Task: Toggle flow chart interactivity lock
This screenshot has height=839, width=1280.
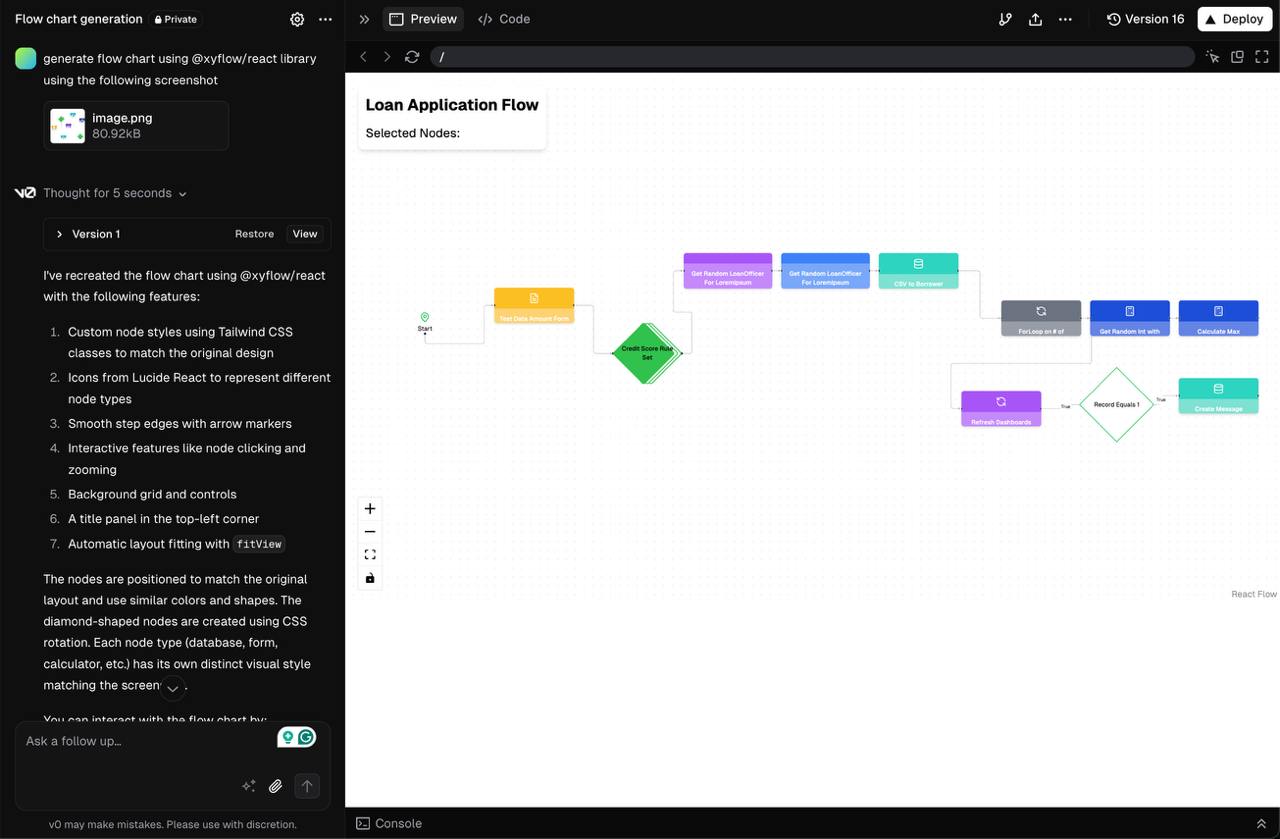Action: 370,578
